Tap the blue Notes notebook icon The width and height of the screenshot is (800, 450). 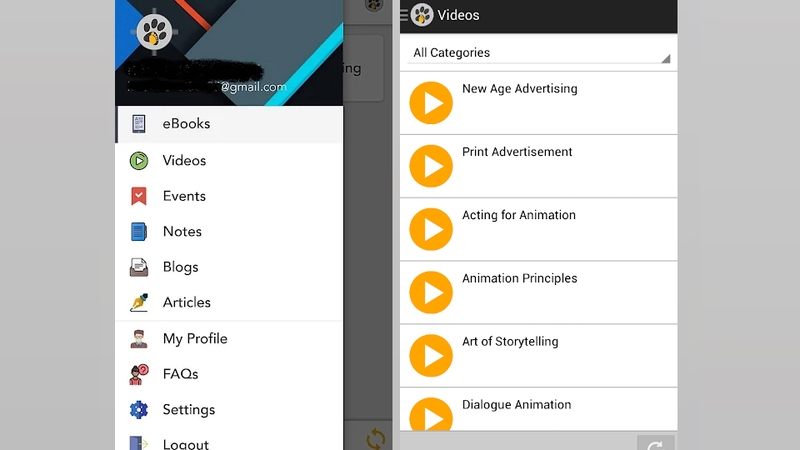tap(139, 232)
